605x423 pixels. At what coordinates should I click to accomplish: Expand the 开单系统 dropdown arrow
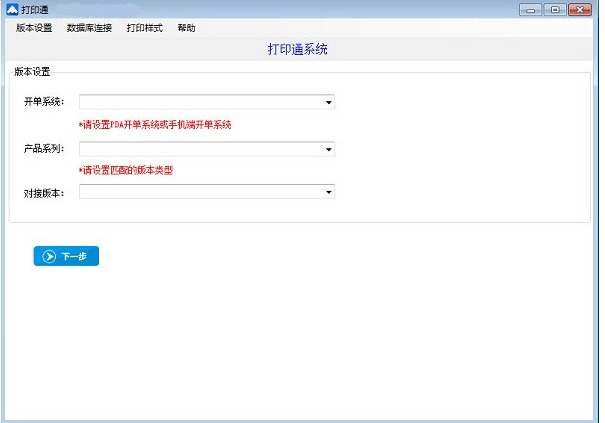click(328, 102)
